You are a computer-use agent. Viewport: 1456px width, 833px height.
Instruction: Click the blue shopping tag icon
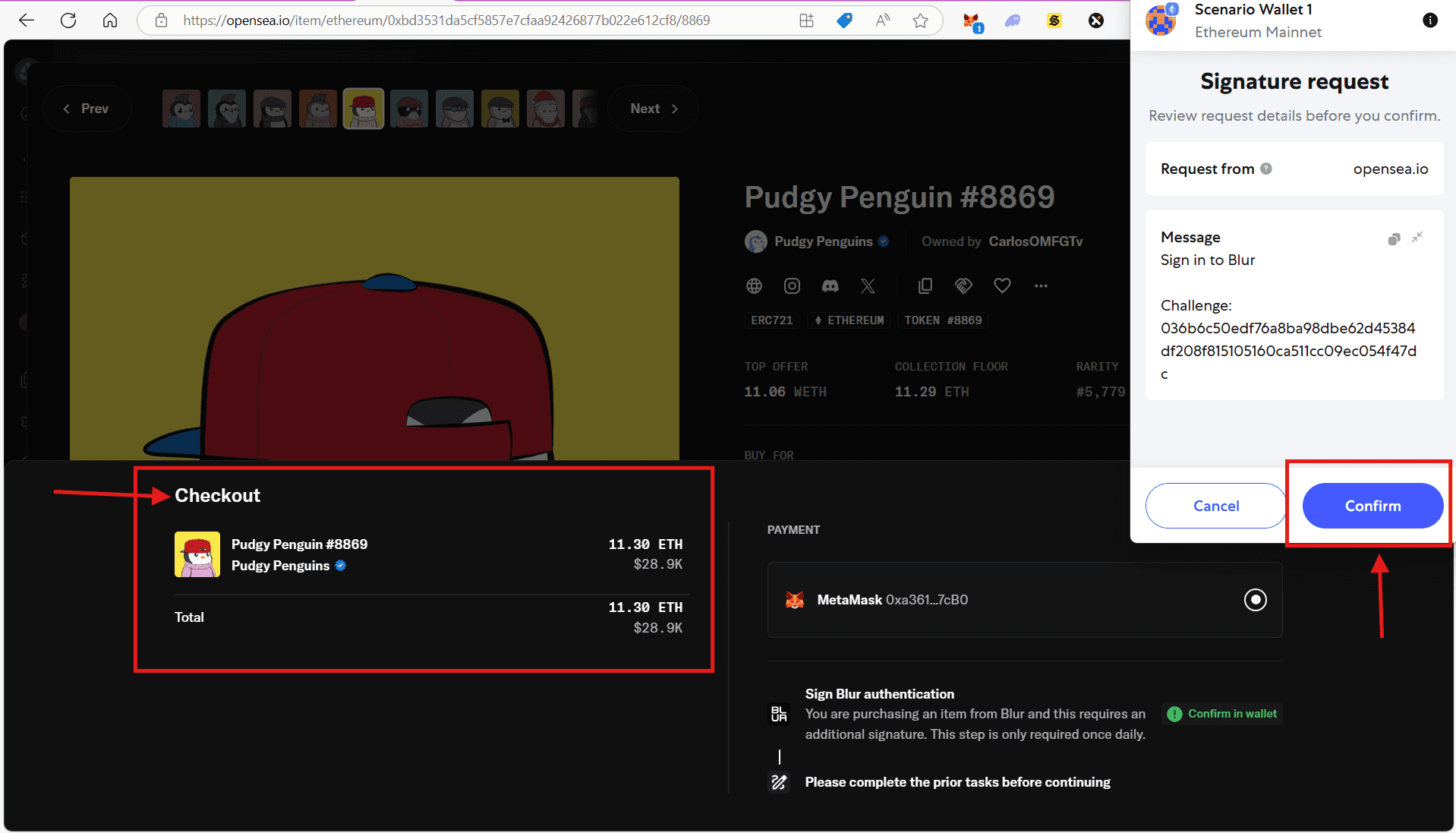844,21
